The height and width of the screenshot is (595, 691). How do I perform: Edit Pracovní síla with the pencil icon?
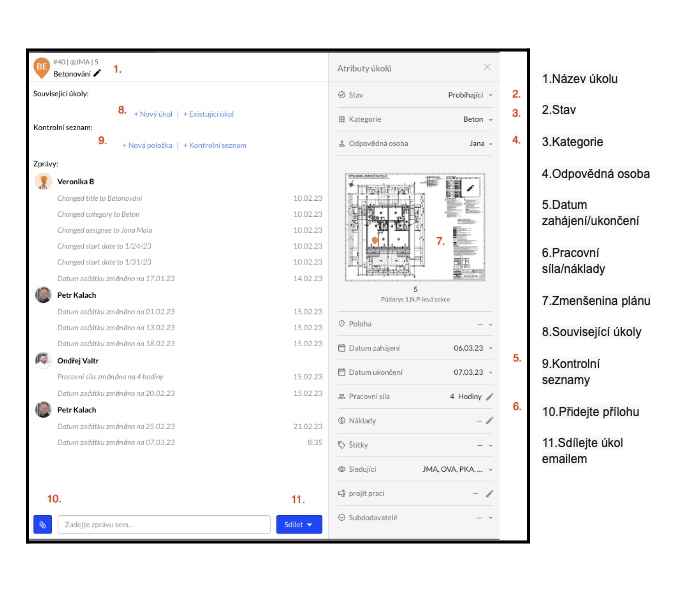point(490,397)
